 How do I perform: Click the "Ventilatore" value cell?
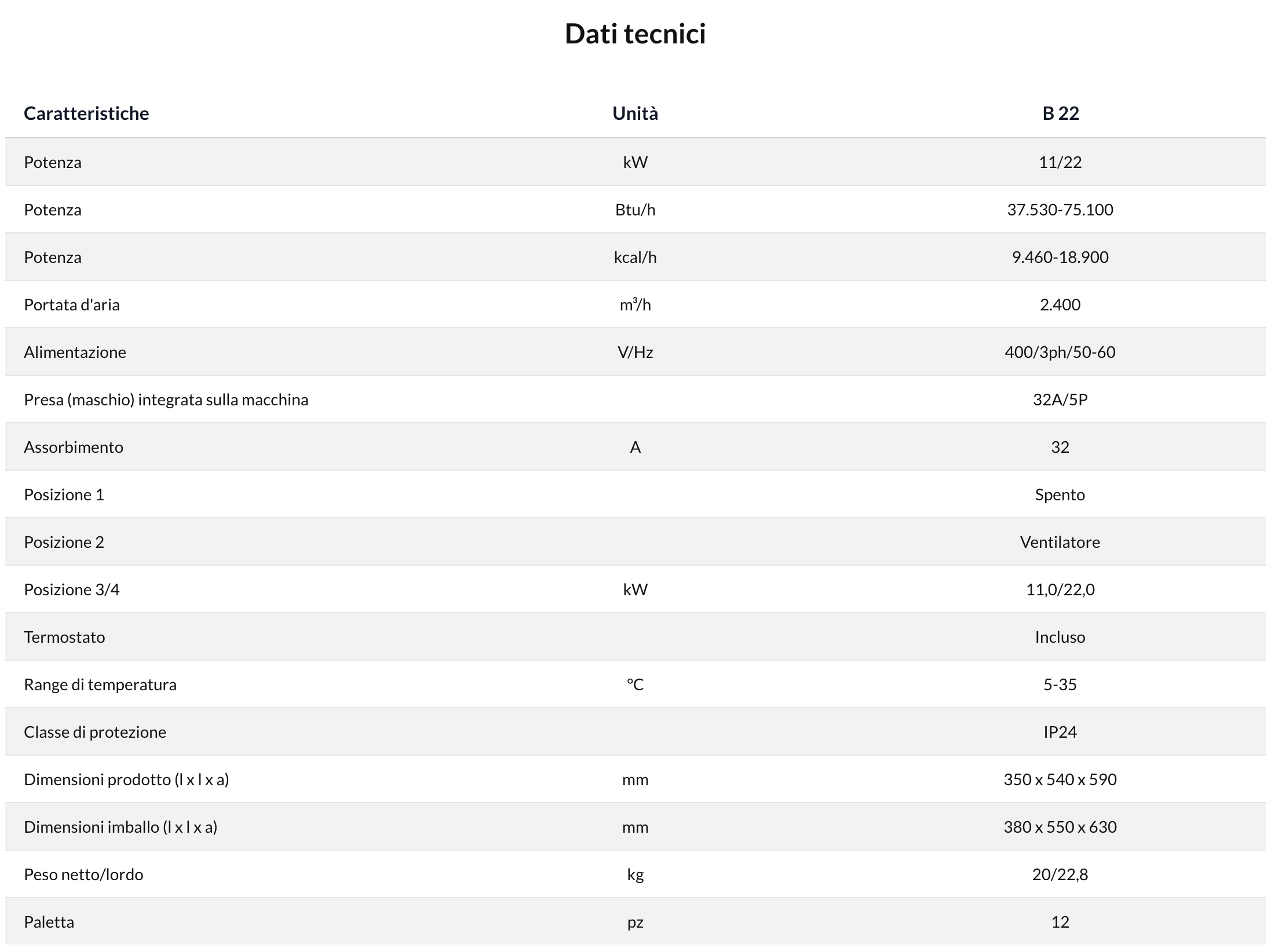[x=1060, y=542]
